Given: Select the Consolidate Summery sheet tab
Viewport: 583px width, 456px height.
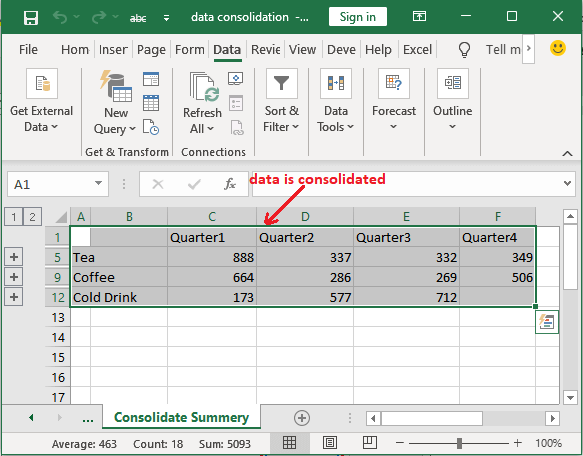Looking at the screenshot, I should pos(181,417).
